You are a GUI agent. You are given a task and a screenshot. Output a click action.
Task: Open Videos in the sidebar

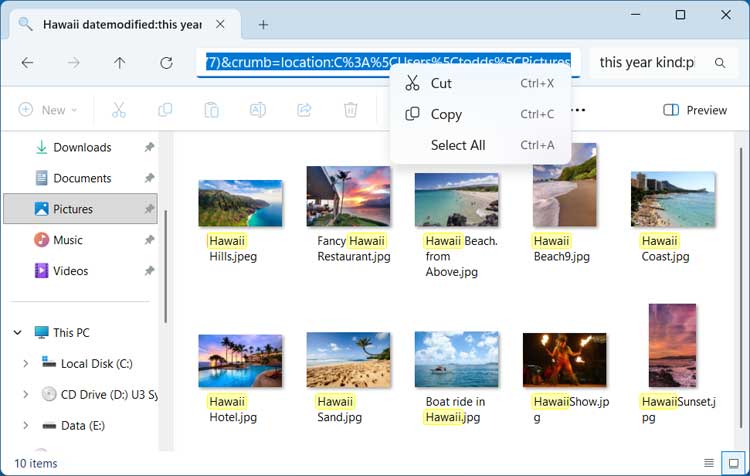[x=70, y=271]
